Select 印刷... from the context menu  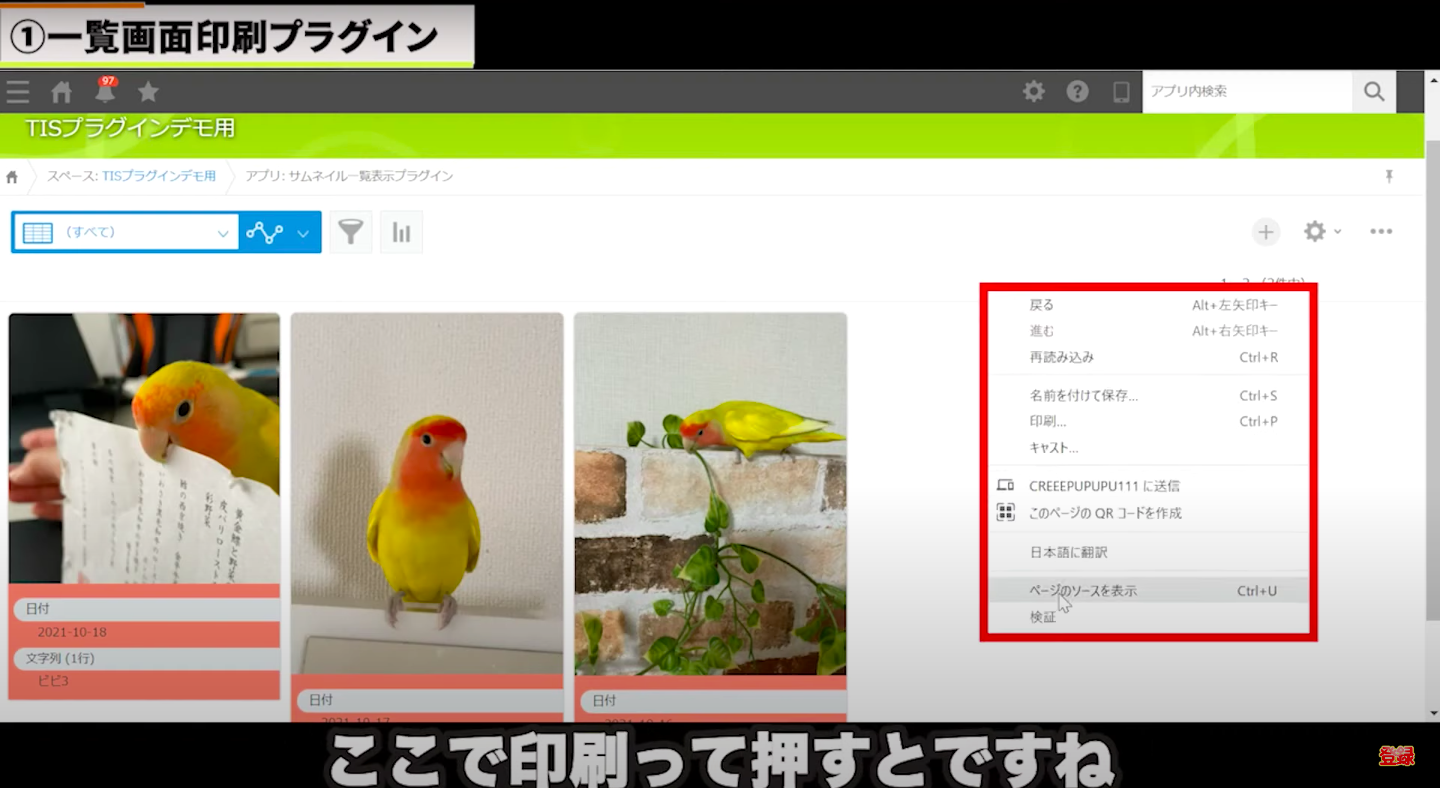1047,422
